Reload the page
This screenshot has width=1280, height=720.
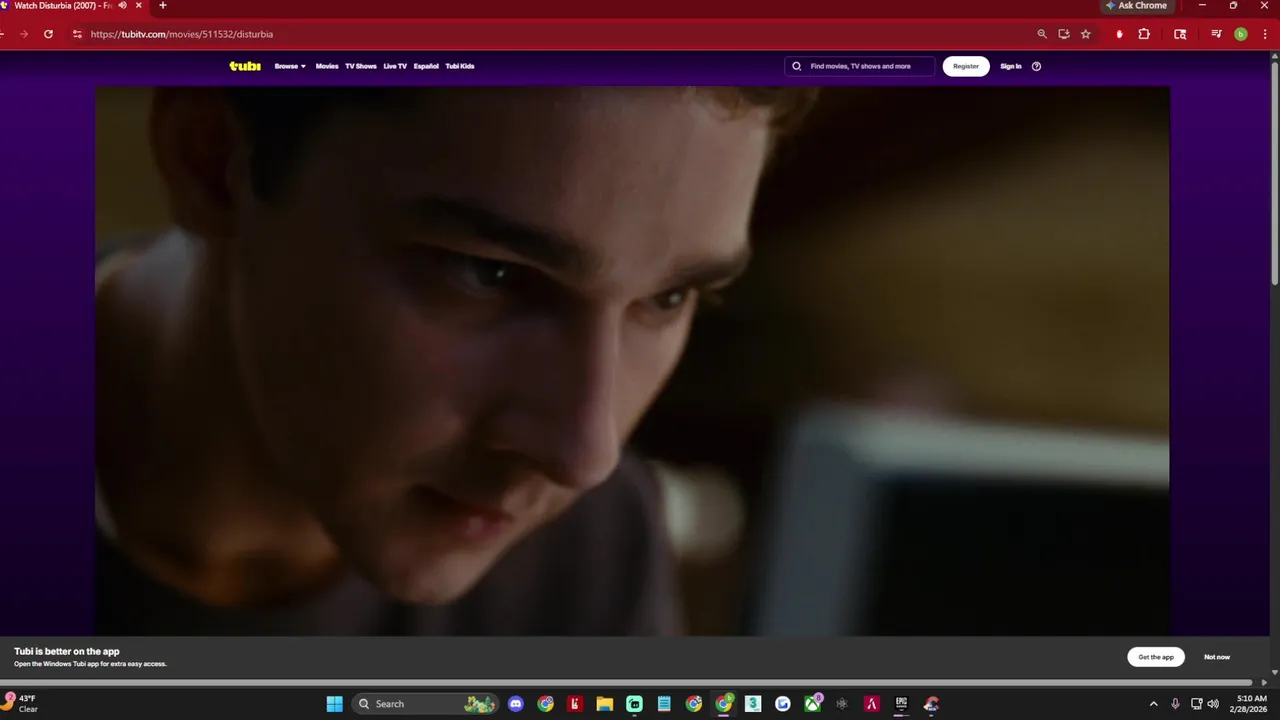(48, 34)
